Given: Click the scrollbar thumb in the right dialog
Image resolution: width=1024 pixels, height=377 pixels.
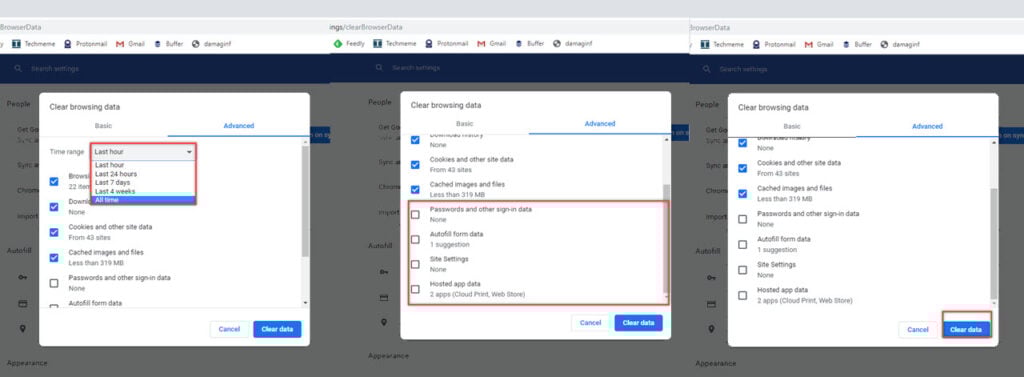Looking at the screenshot, I should click(x=994, y=243).
